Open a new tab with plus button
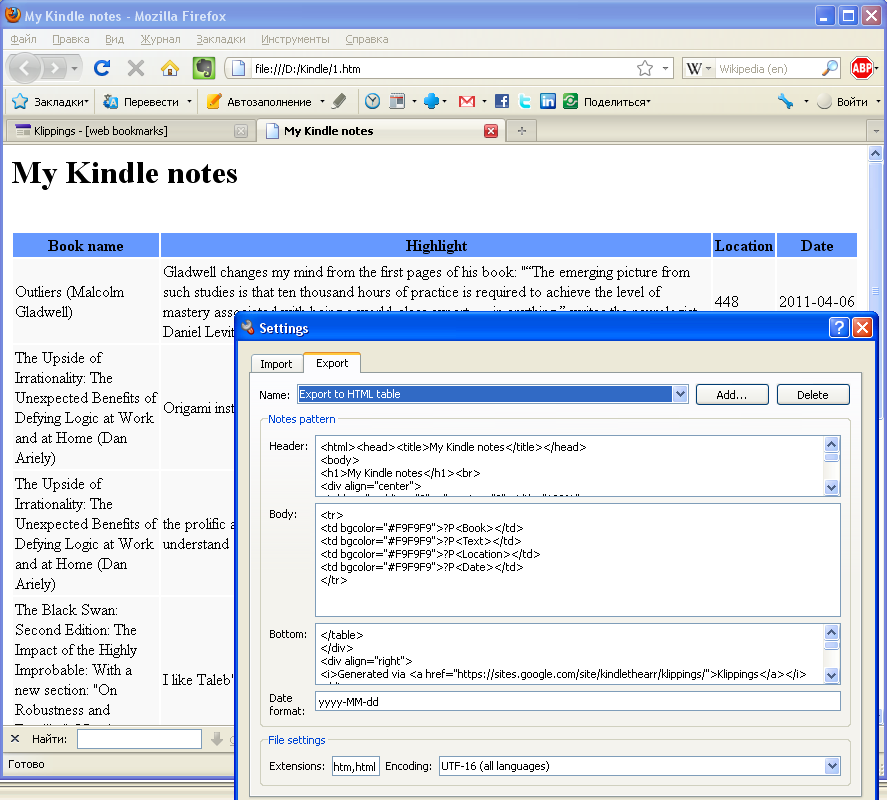The width and height of the screenshot is (887, 800). [x=522, y=131]
